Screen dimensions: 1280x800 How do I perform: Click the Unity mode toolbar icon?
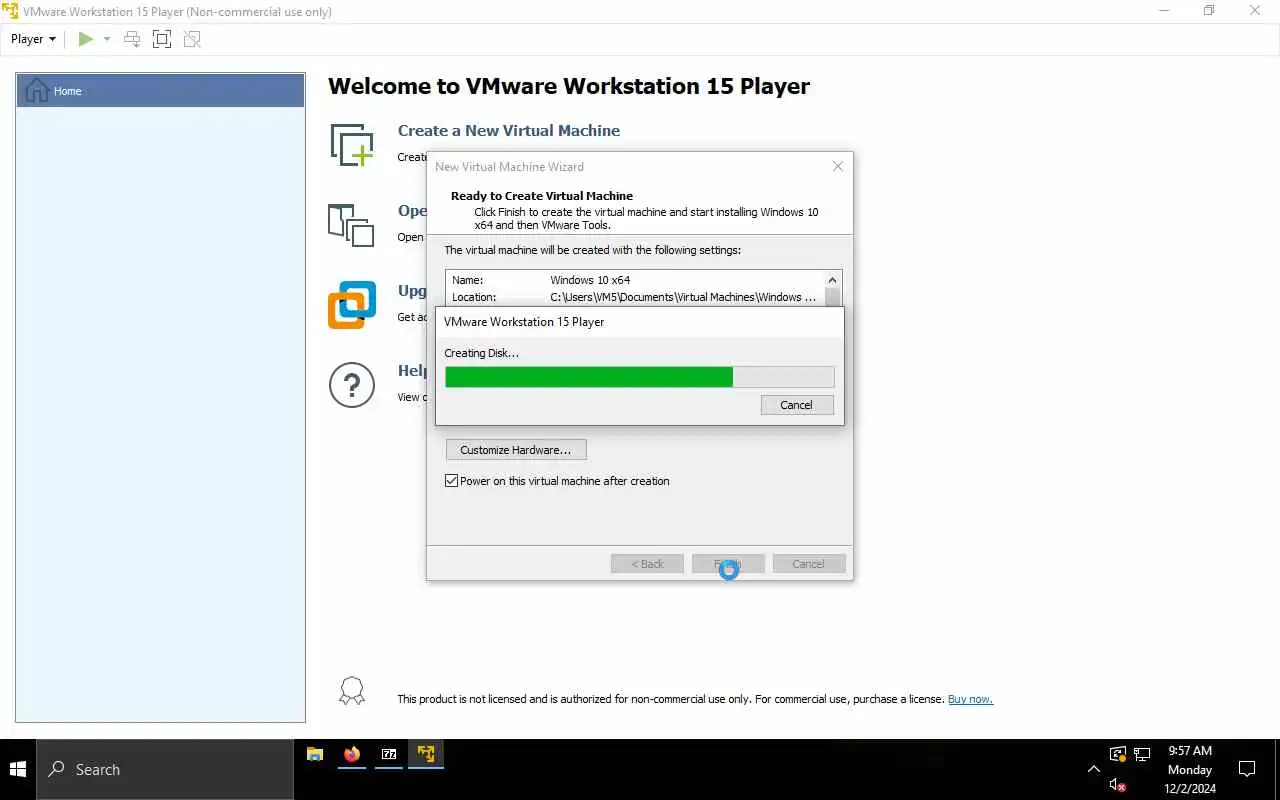(x=192, y=39)
